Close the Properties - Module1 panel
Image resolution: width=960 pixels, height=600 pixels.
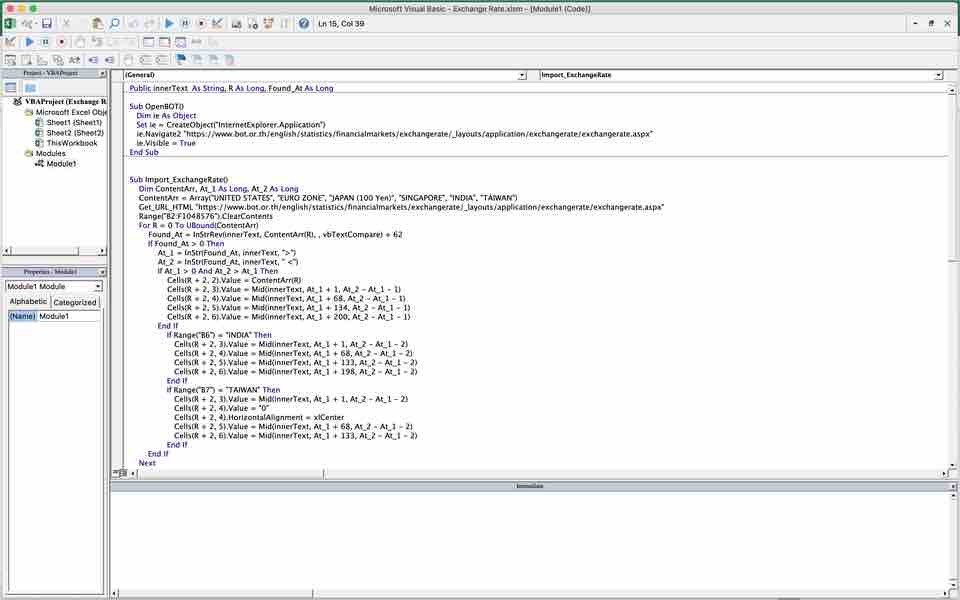point(102,272)
